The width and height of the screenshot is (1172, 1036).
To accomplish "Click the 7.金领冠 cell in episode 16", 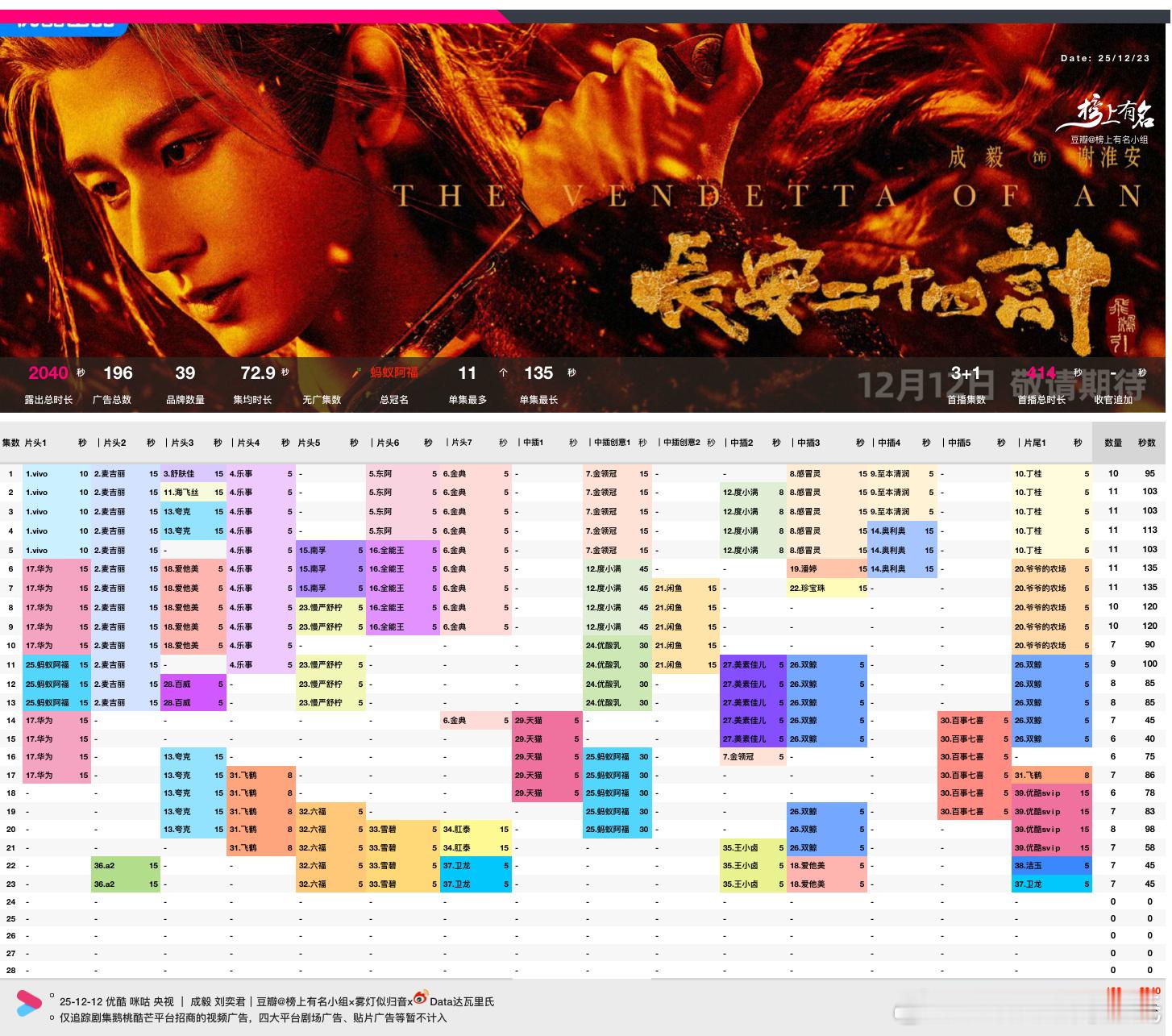I will pos(754,756).
